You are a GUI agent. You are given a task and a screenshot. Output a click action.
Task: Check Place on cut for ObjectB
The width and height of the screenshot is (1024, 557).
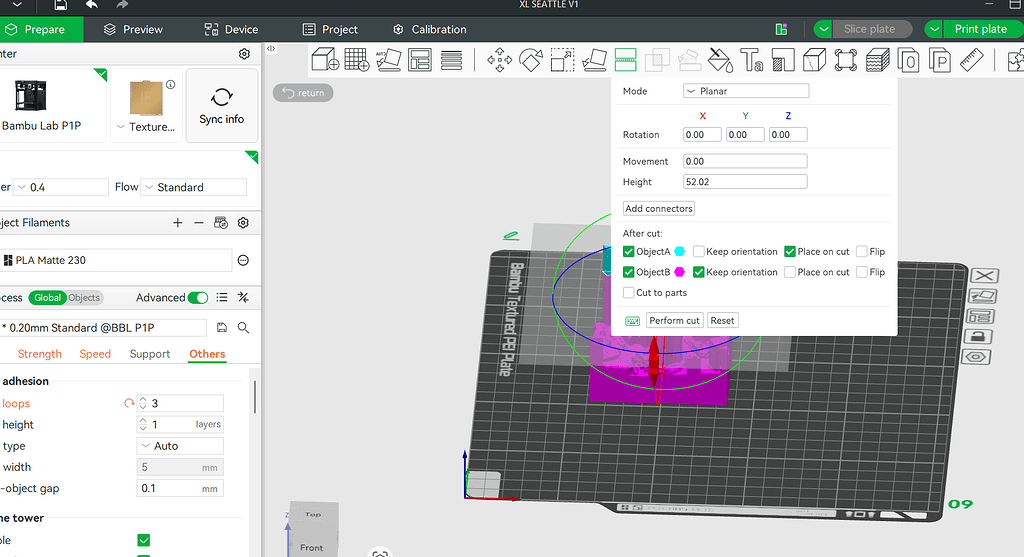click(790, 272)
